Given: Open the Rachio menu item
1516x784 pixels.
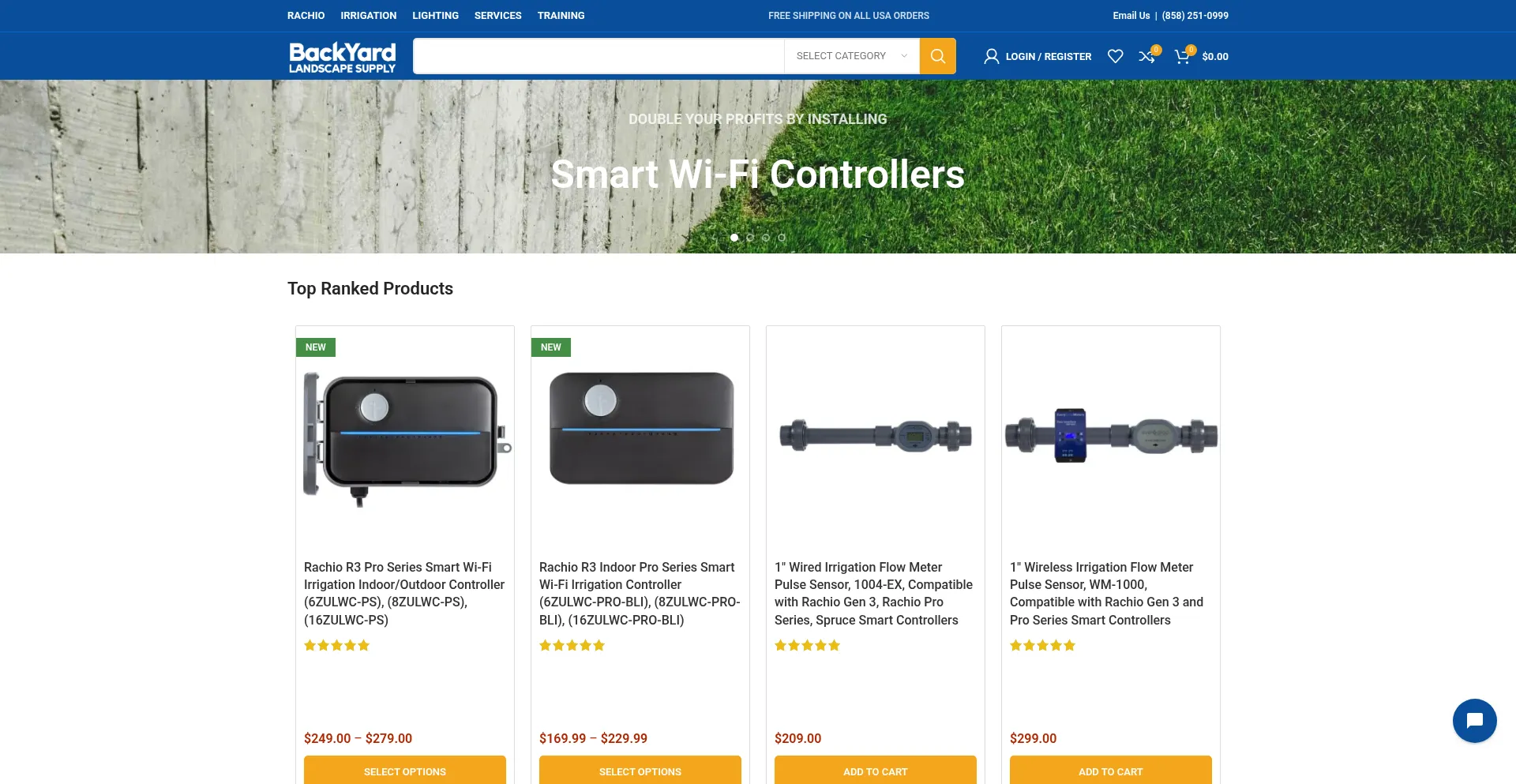Looking at the screenshot, I should [x=306, y=16].
